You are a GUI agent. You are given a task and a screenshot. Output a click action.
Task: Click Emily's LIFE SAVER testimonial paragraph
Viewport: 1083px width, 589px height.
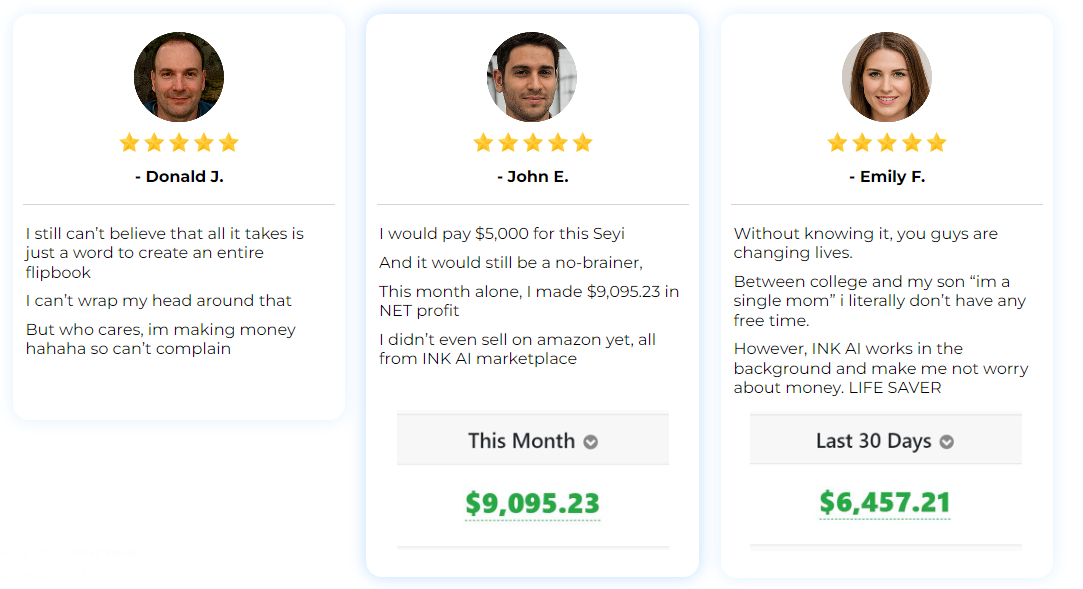coord(881,368)
